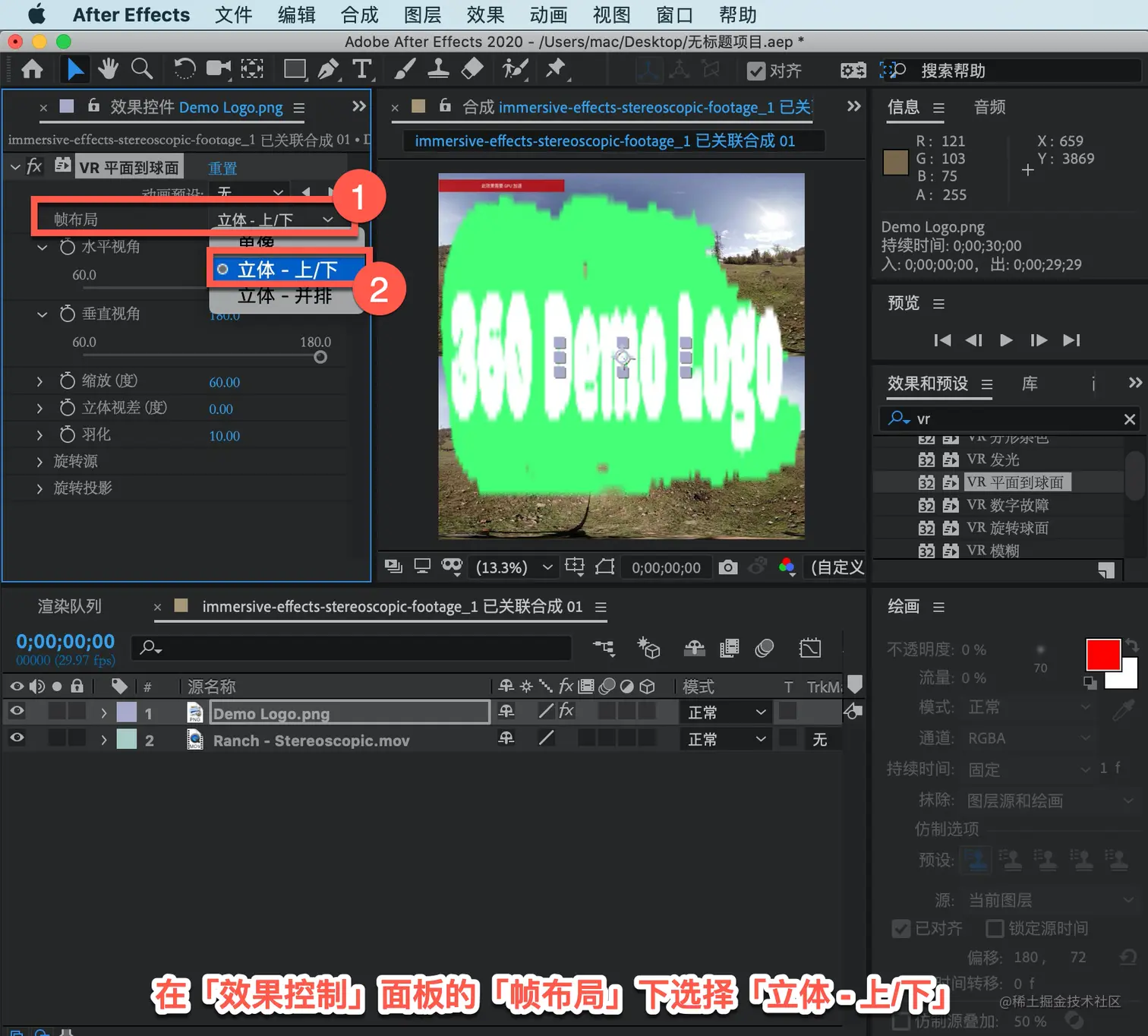1148x1036 pixels.
Task: Hide the Ranch - Stereoscopic.mov layer eye
Action: pos(17,738)
